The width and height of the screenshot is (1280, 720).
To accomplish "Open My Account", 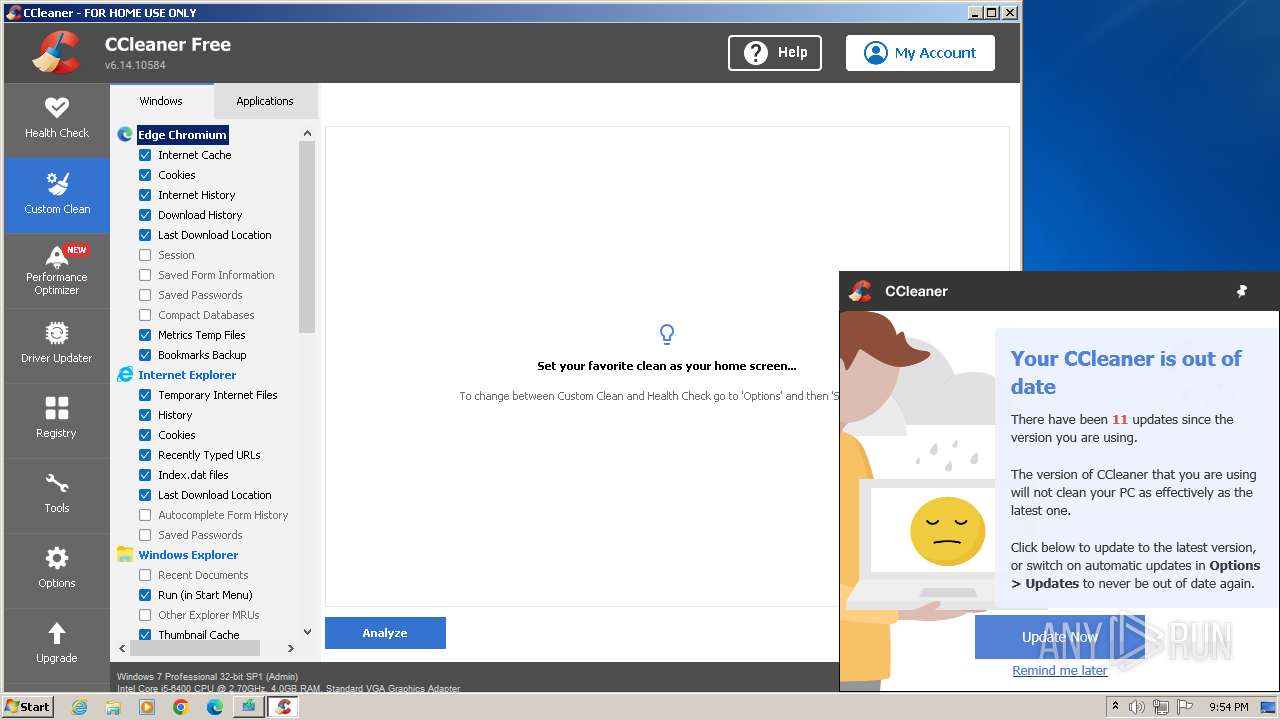I will 920,53.
